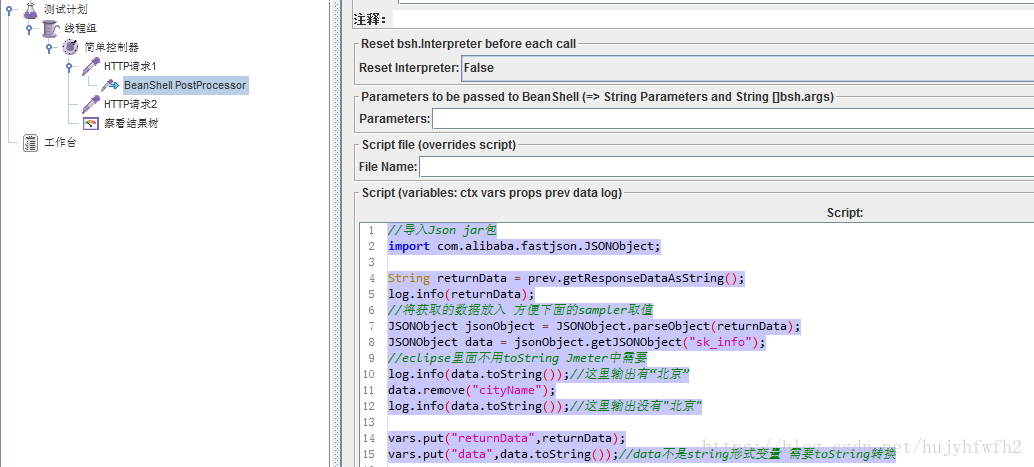1034x467 pixels.
Task: Click the pipette icon beside HTTP请求1
Action: [x=90, y=66]
